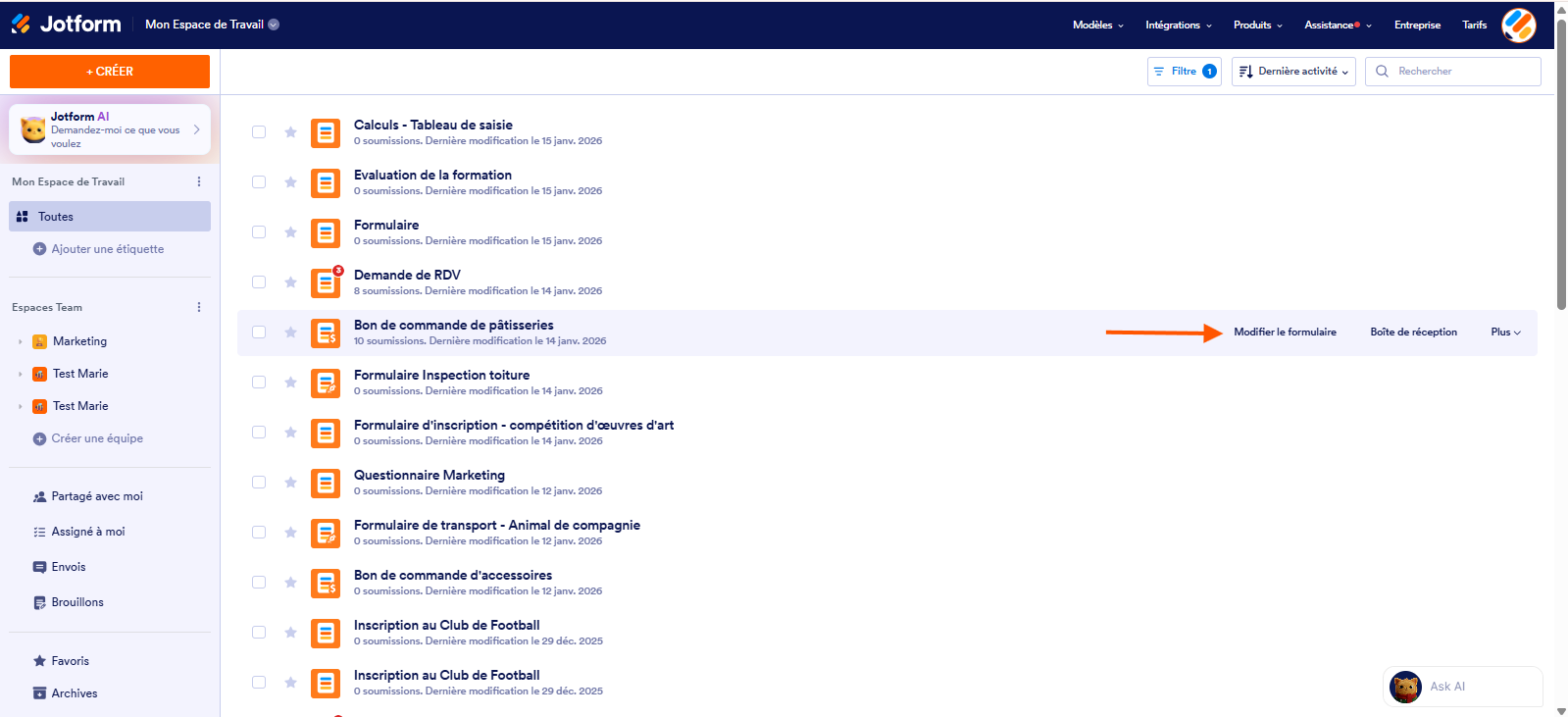Star the Questionnaire Marketing form

290,483
